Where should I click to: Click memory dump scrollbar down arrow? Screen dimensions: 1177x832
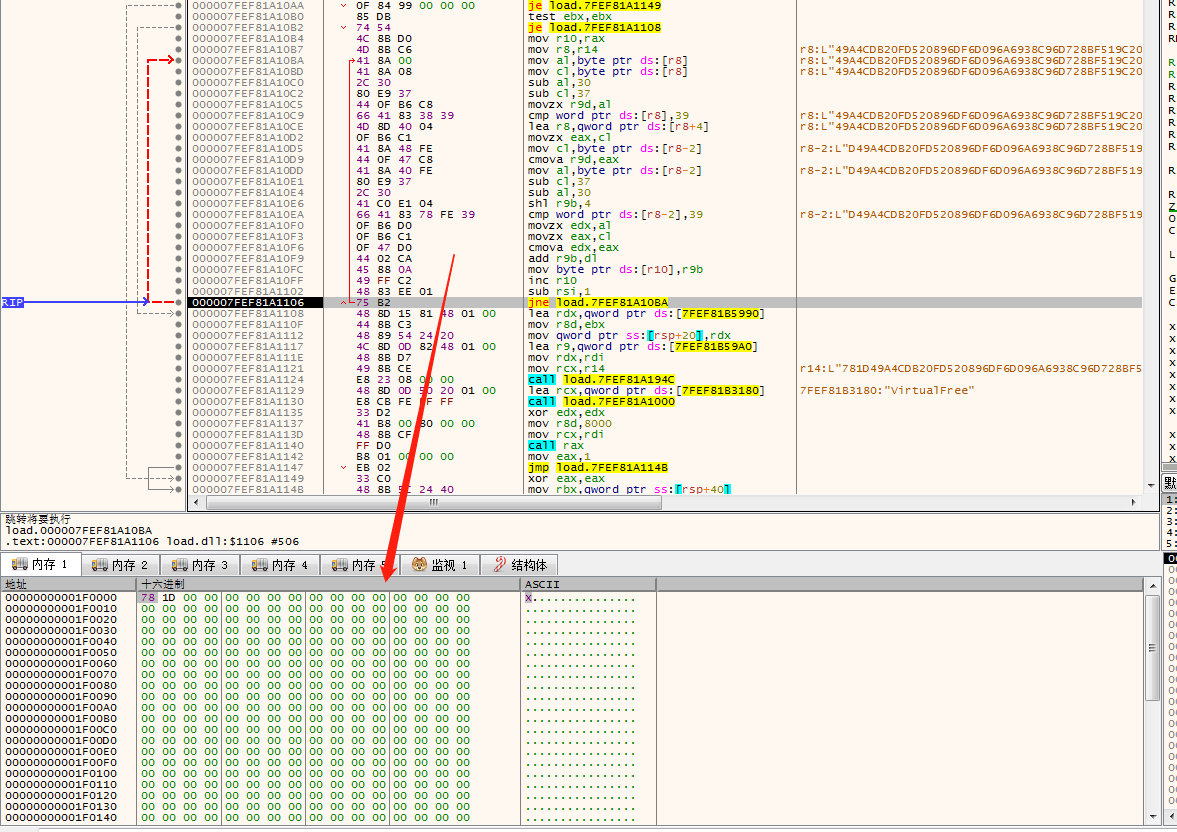point(1153,817)
